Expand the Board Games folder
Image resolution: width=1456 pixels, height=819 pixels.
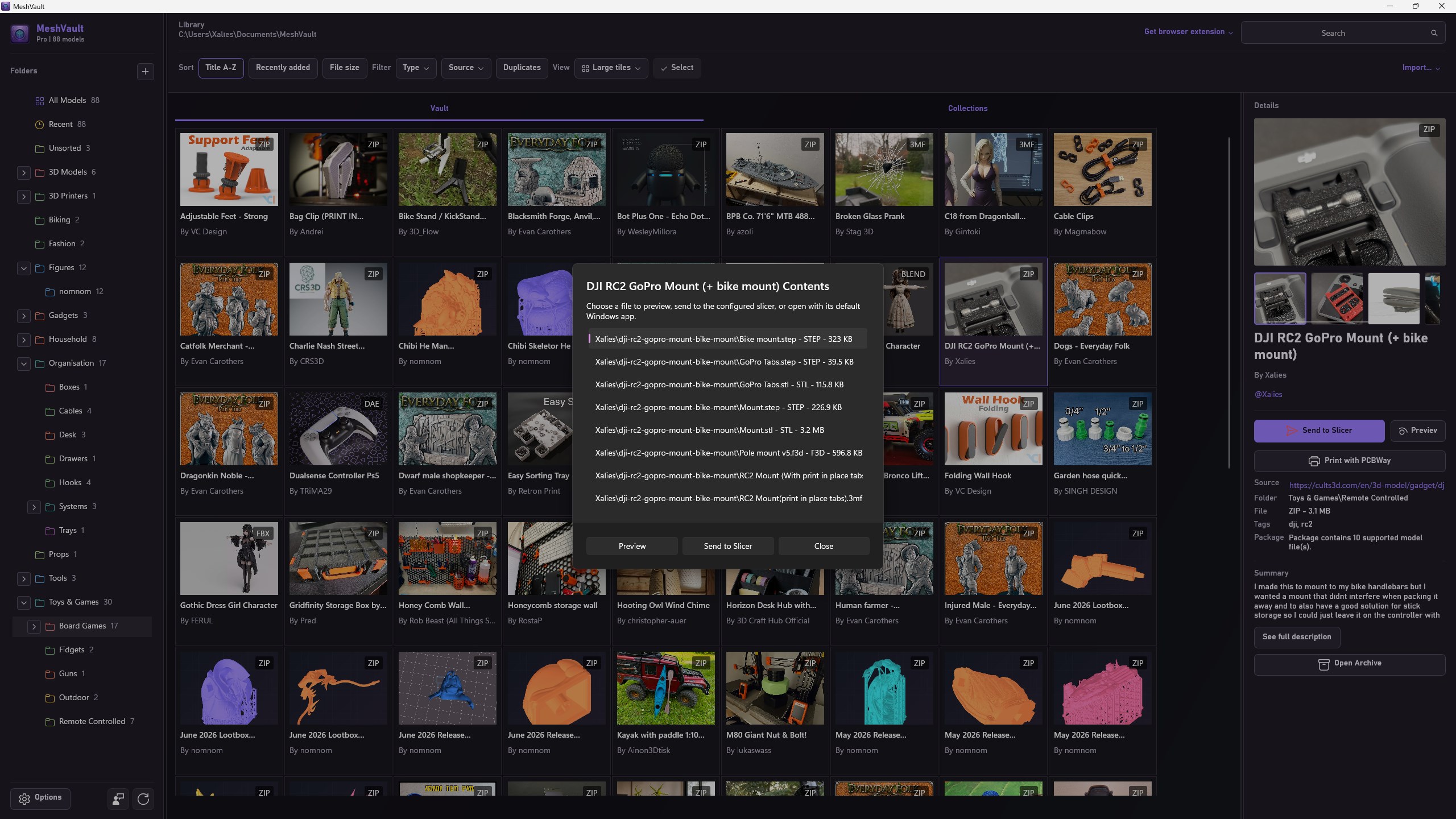(34, 626)
